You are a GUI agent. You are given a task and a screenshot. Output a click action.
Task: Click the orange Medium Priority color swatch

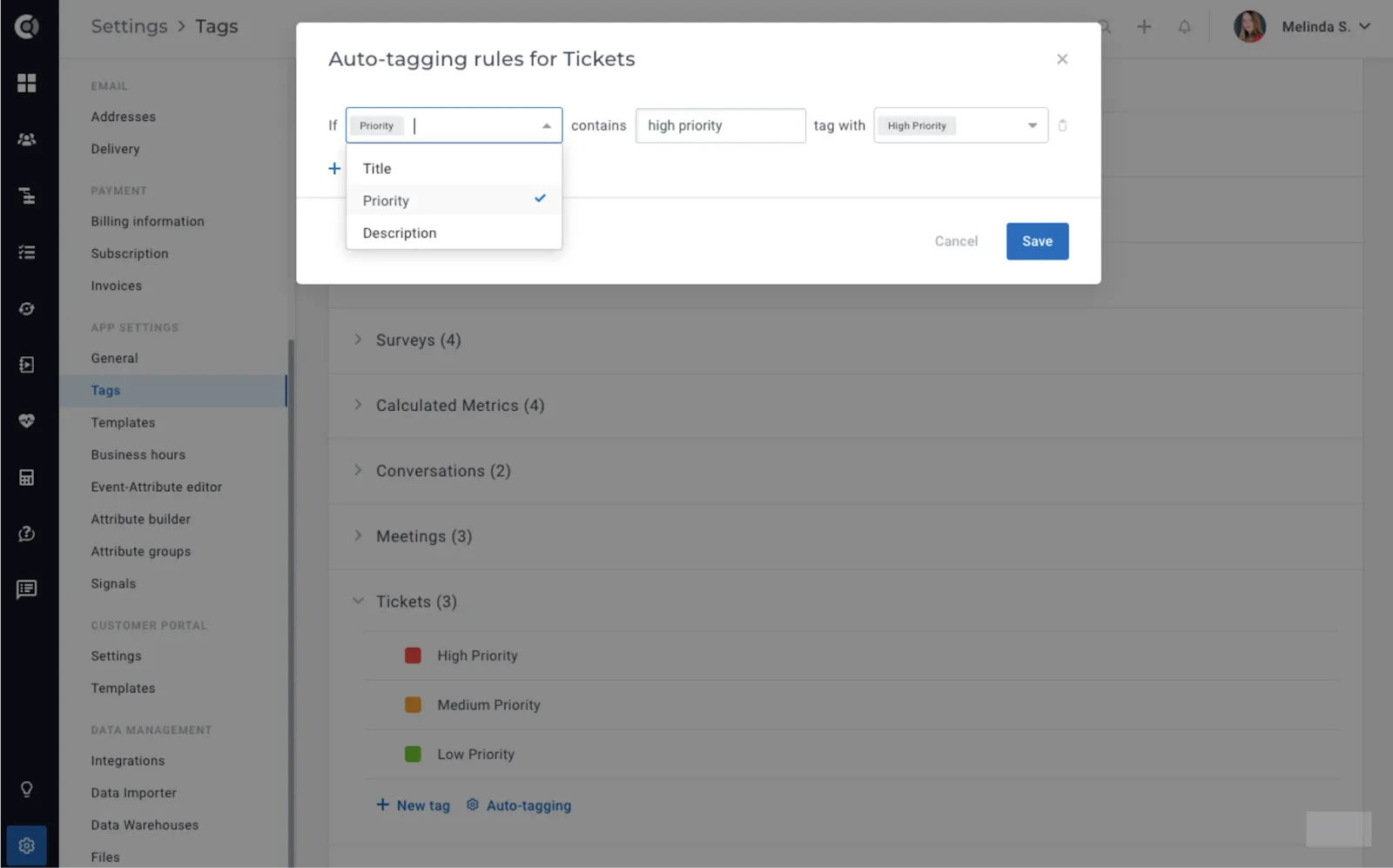413,705
